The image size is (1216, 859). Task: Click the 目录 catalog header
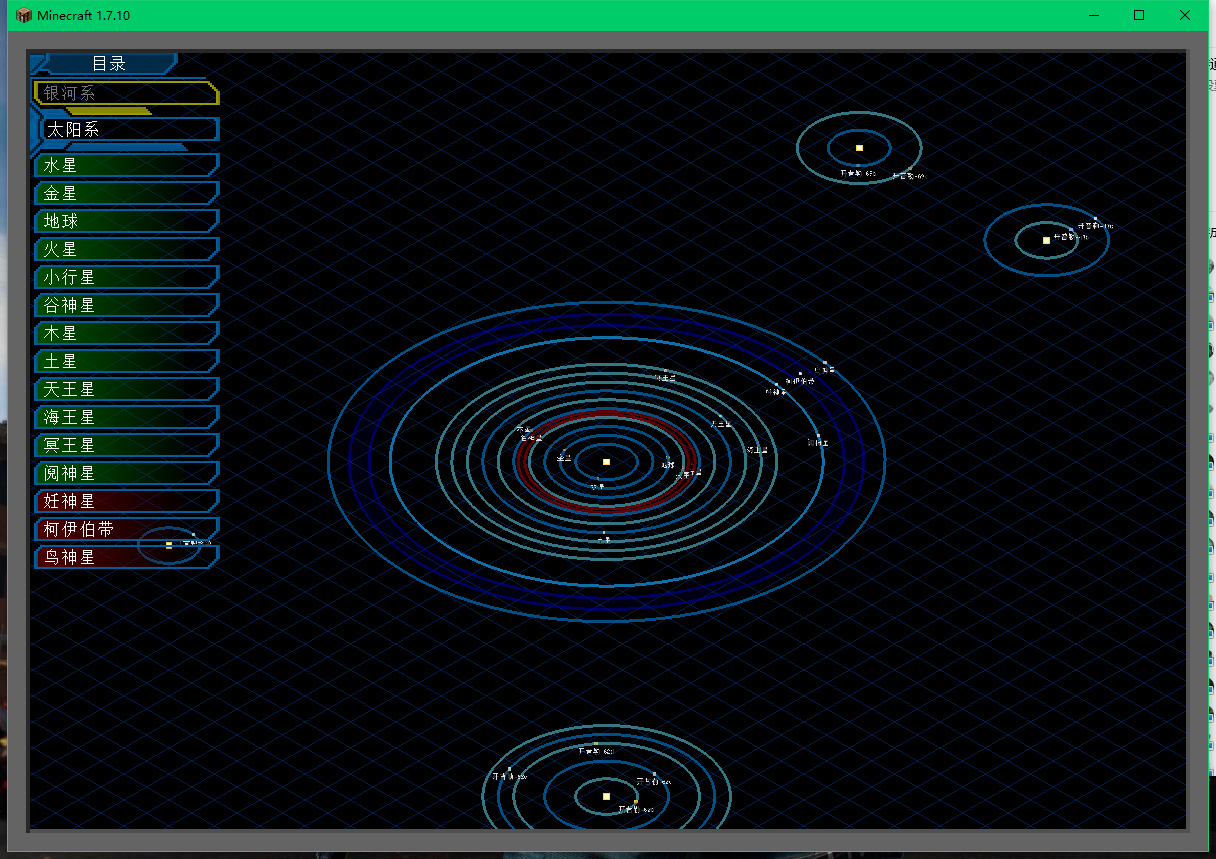(110, 64)
